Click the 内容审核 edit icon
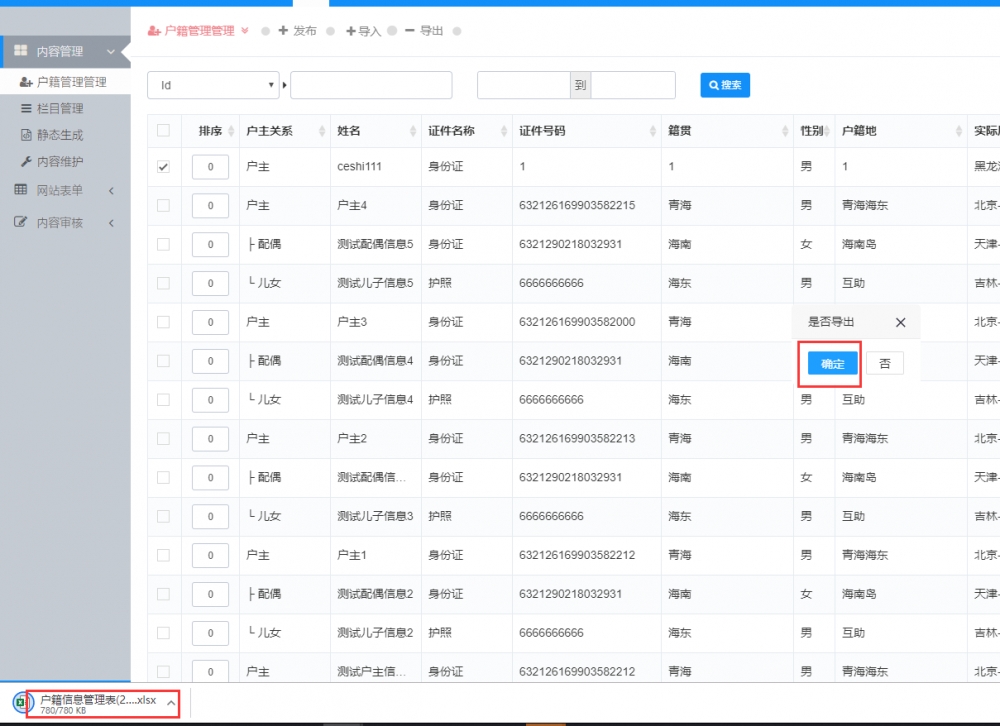1000x726 pixels. point(20,222)
